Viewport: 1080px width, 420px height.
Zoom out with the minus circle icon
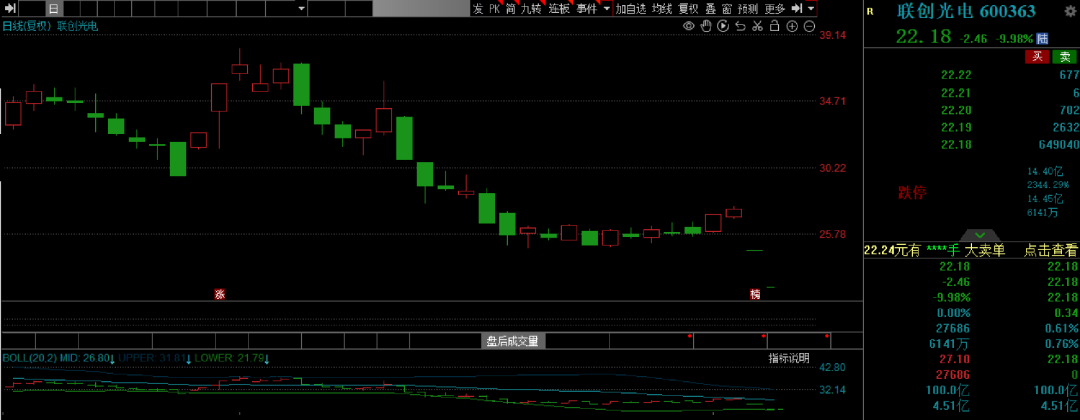(809, 26)
